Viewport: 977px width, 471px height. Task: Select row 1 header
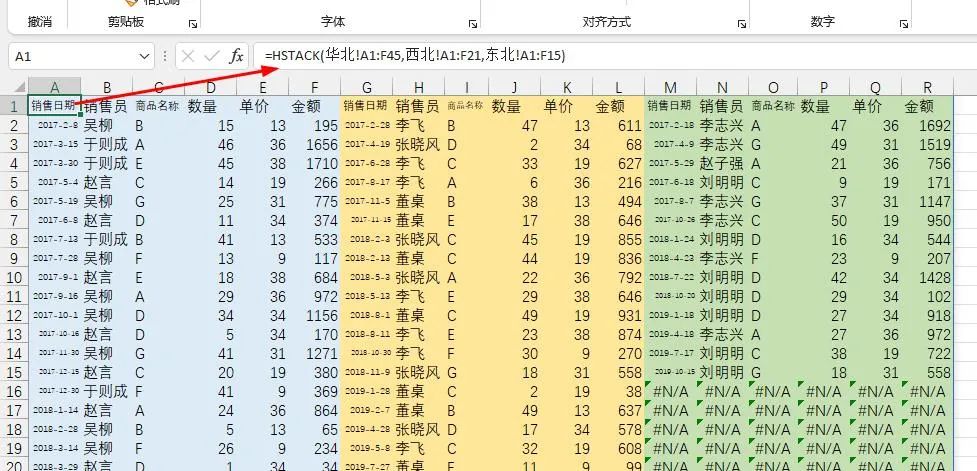pos(14,106)
